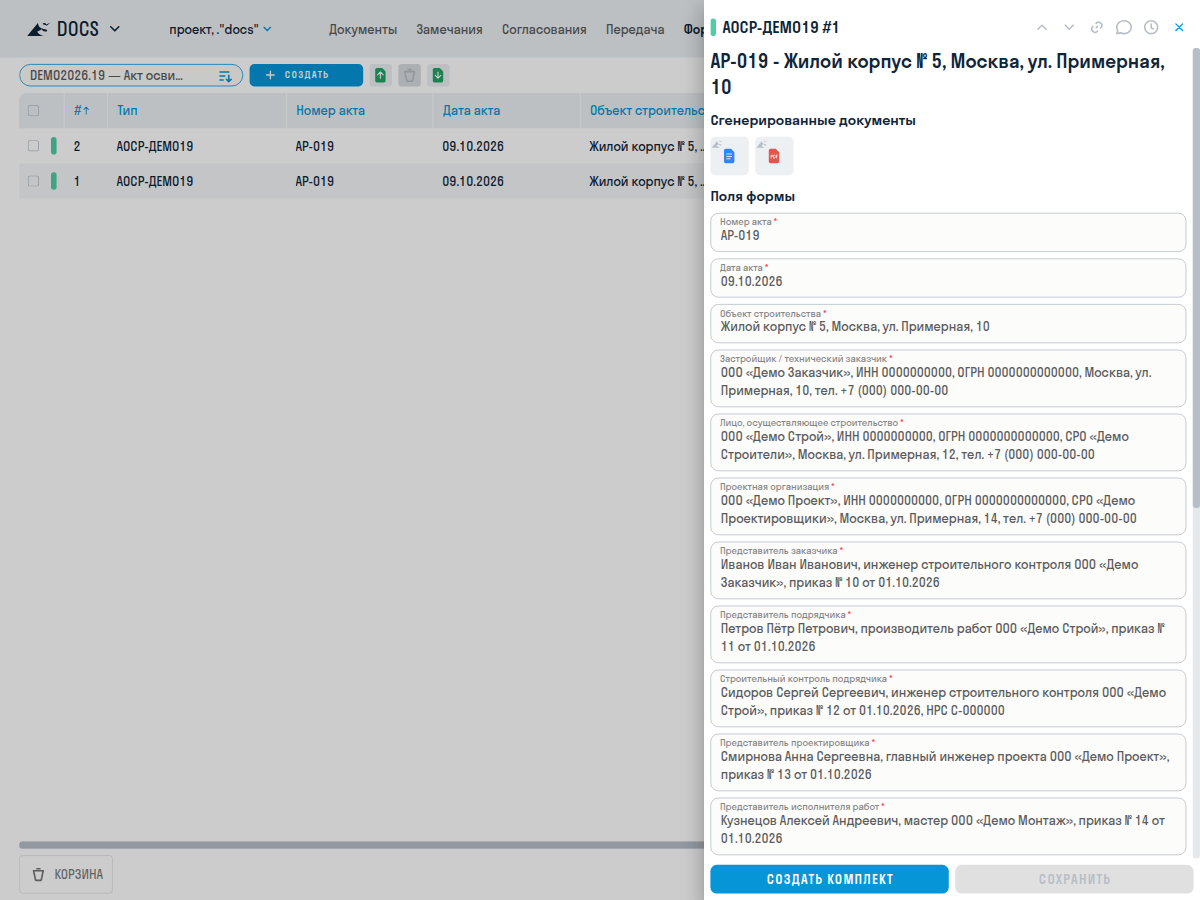Sort by the Дата акта column header
This screenshot has height=900, width=1200.
pos(472,110)
